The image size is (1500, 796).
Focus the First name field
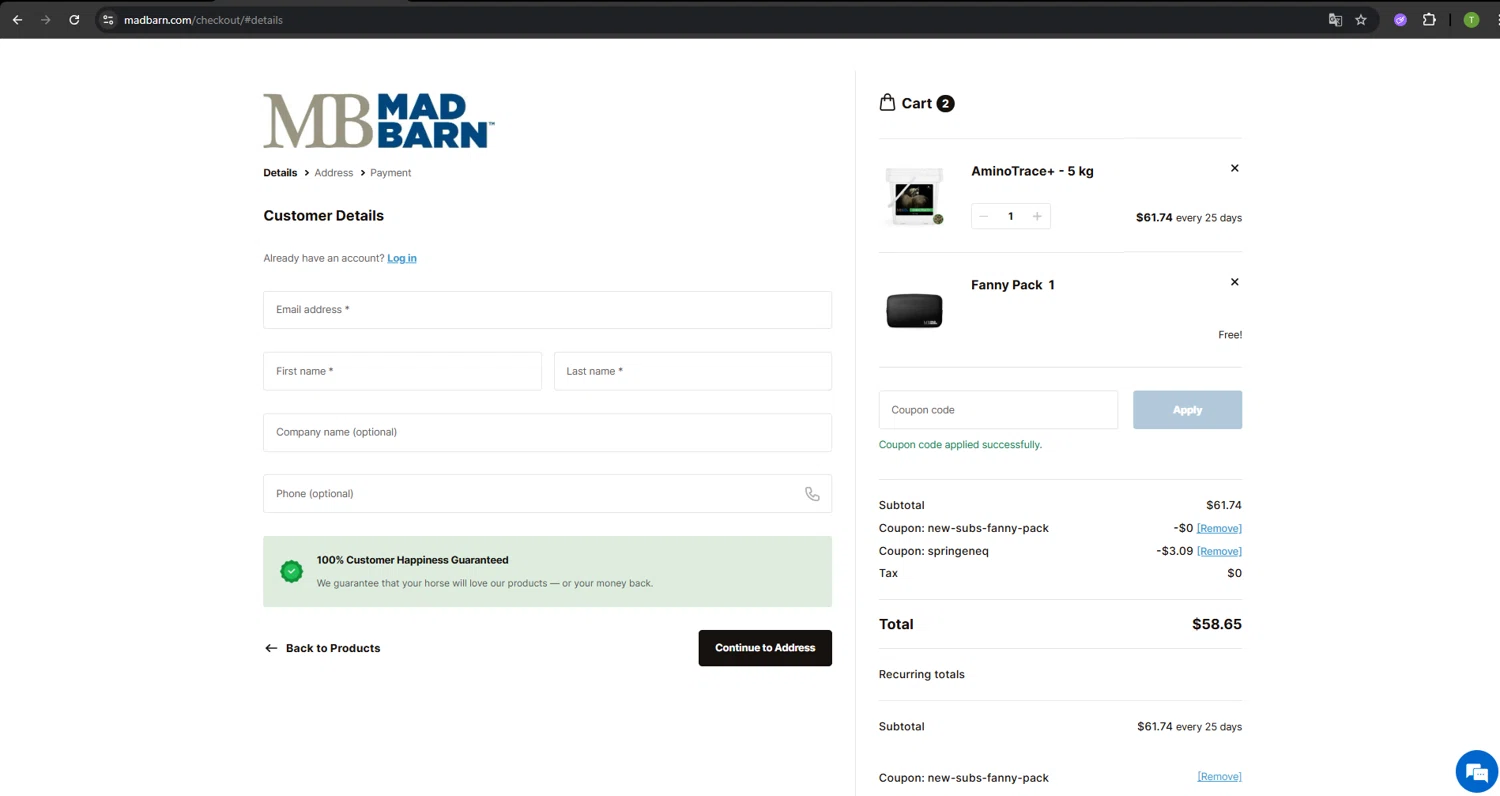tap(402, 371)
